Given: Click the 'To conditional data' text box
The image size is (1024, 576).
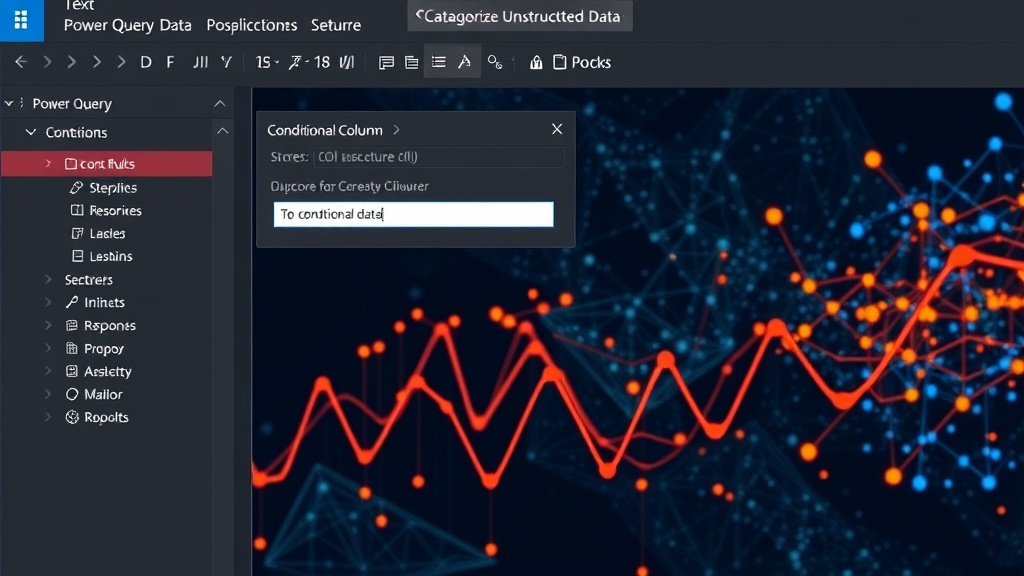Looking at the screenshot, I should (413, 214).
